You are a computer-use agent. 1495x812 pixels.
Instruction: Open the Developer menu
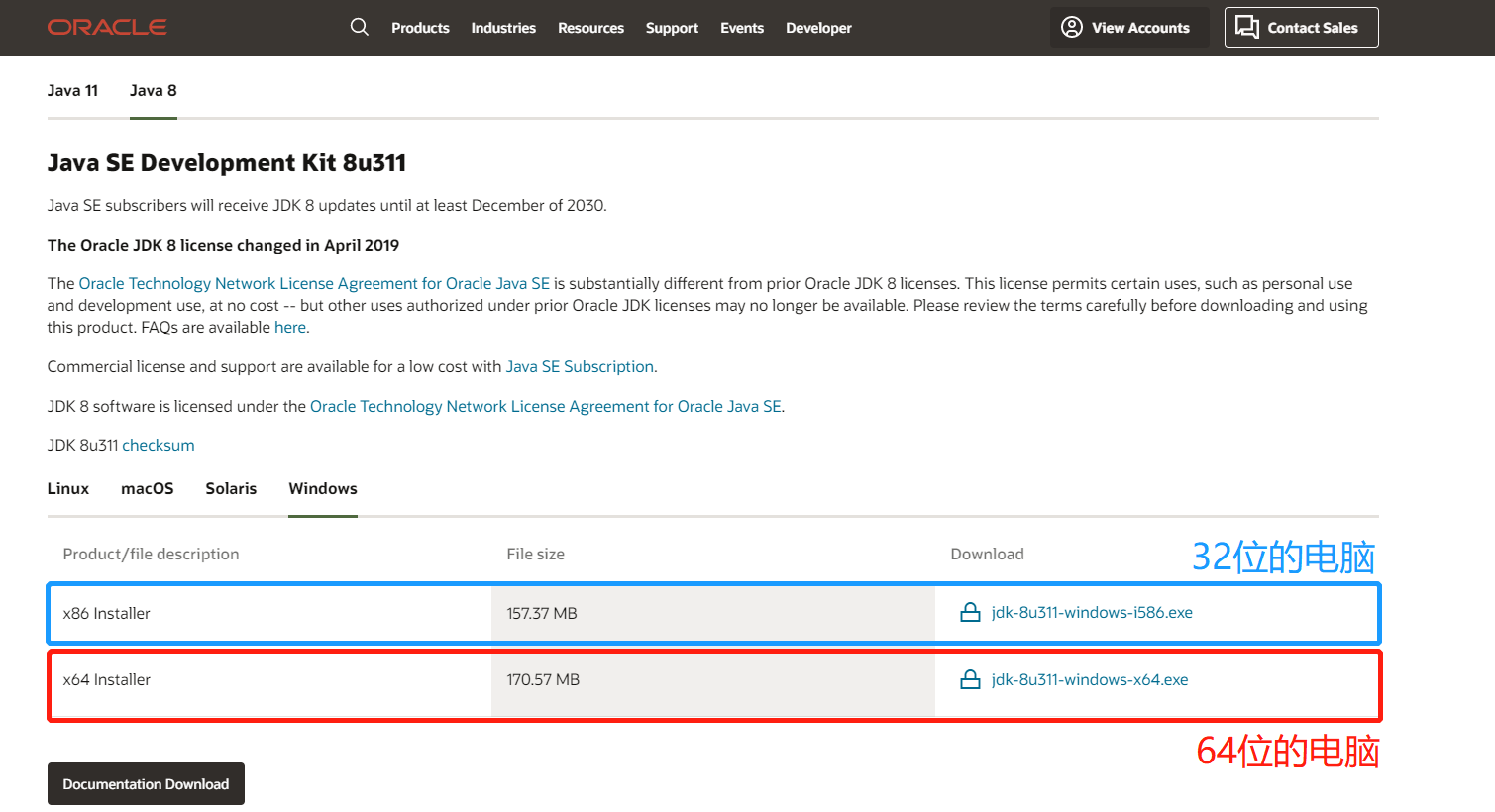(x=818, y=28)
